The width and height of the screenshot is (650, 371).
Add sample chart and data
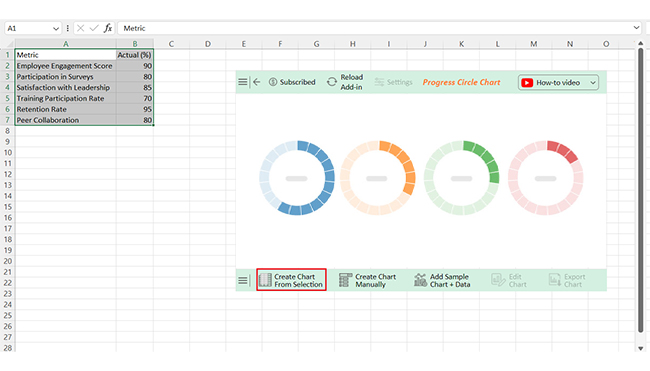(442, 280)
